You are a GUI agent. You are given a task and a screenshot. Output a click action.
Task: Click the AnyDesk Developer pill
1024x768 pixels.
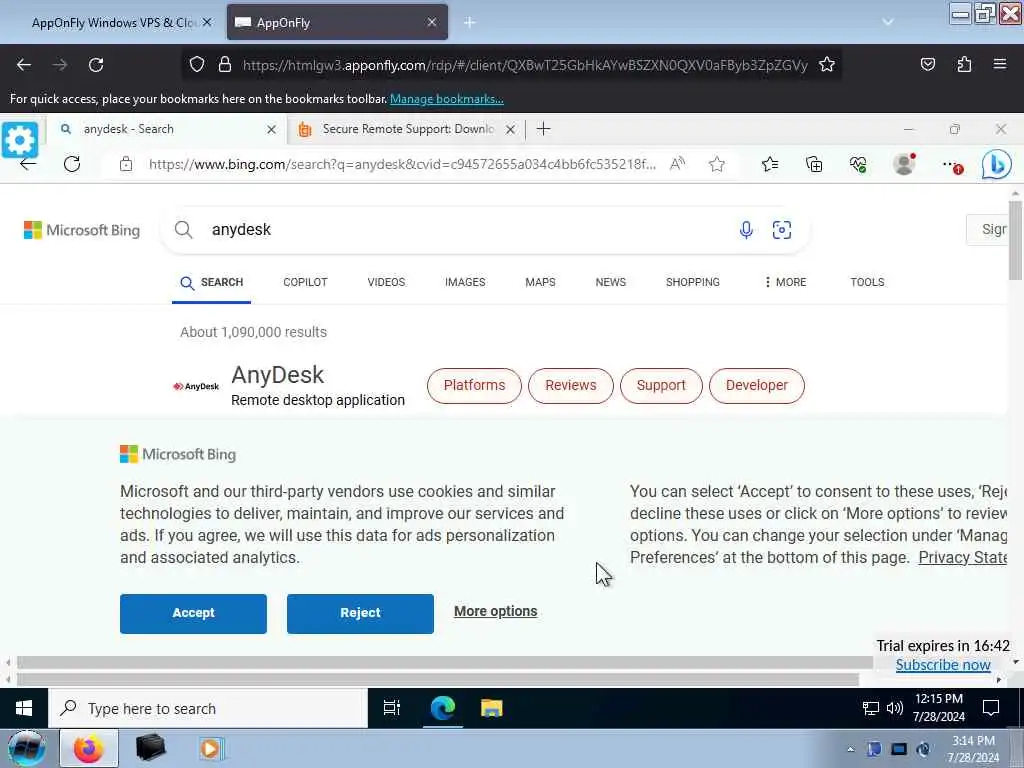[757, 385]
